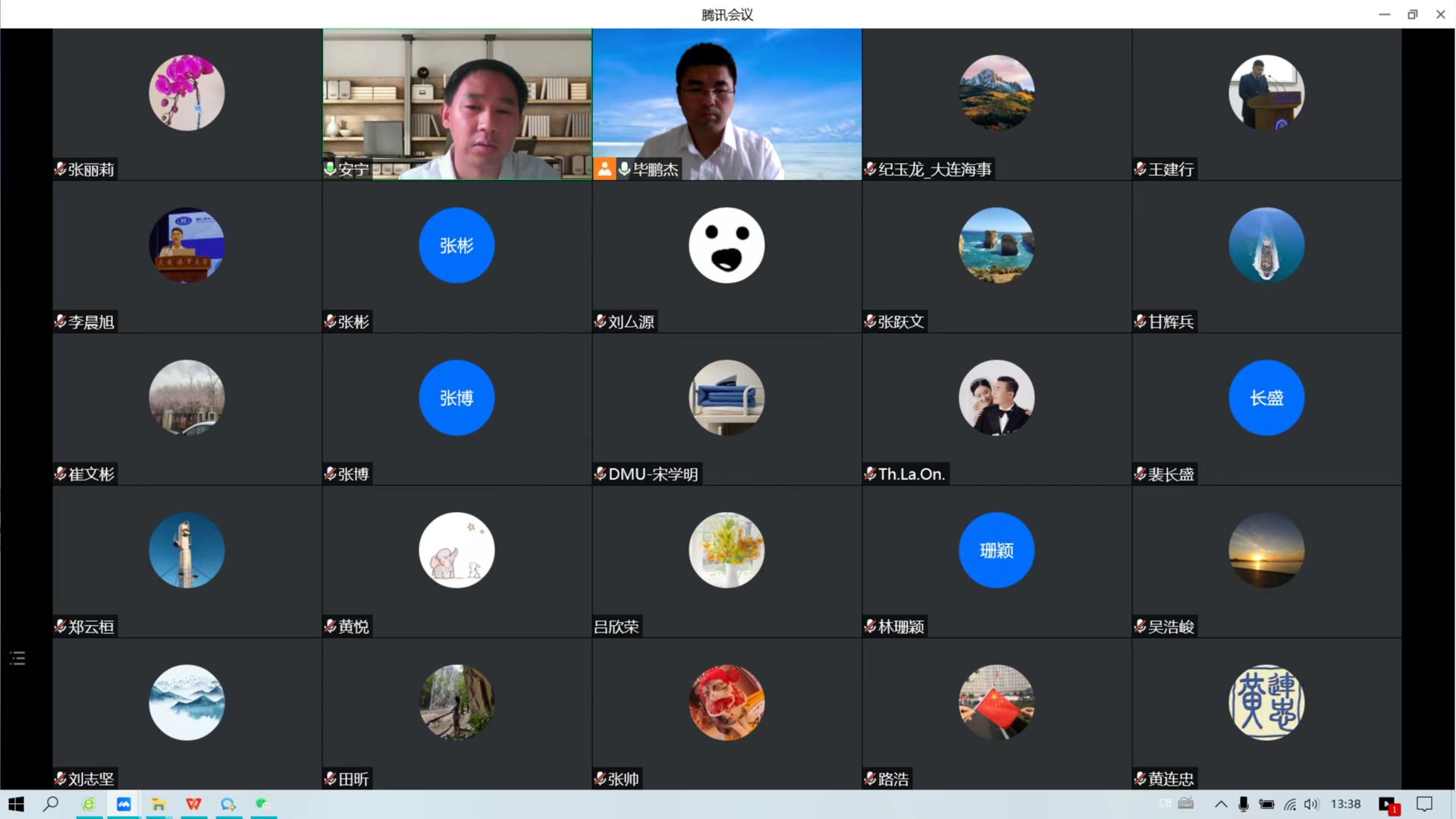
Task: Open the volume control in the system tray
Action: [x=1312, y=804]
